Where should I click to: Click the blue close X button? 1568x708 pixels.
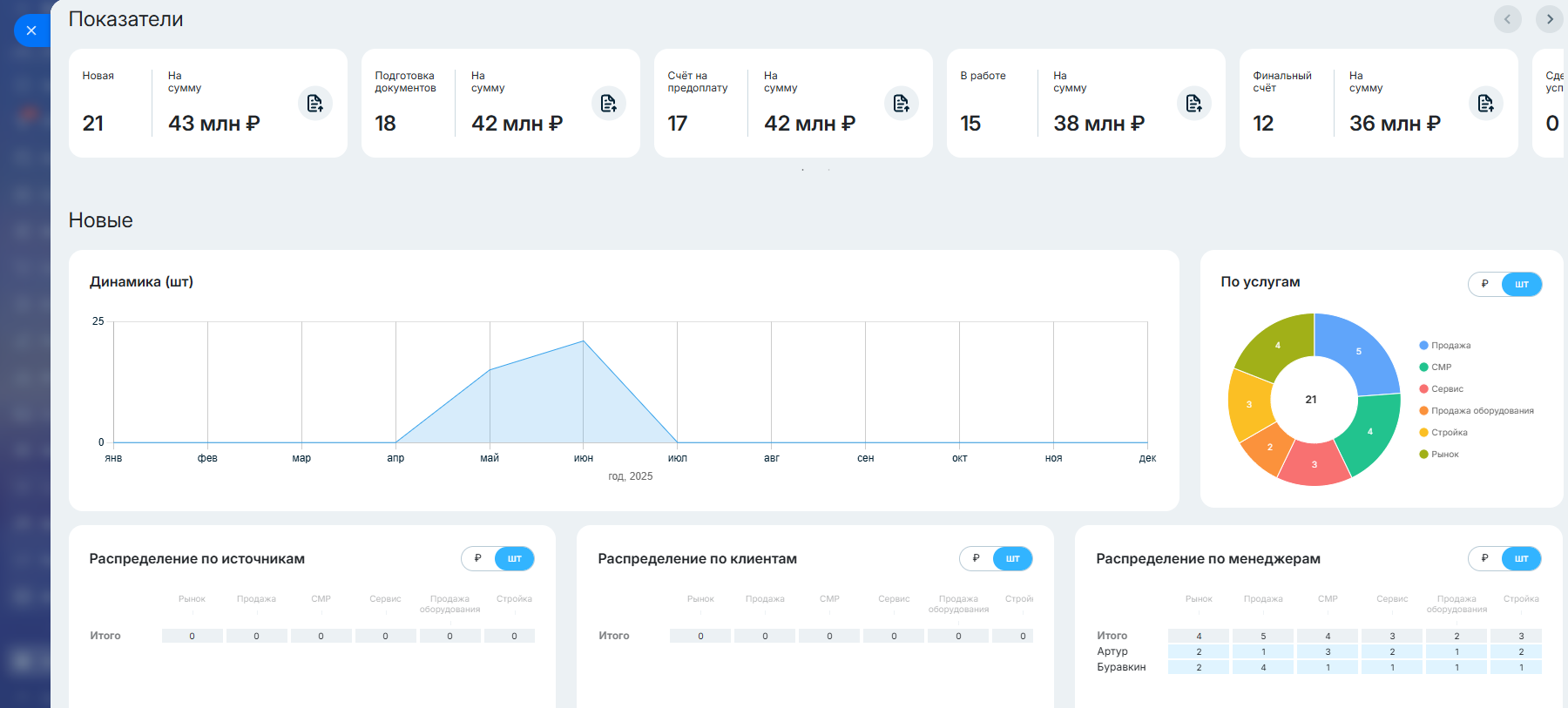click(31, 30)
